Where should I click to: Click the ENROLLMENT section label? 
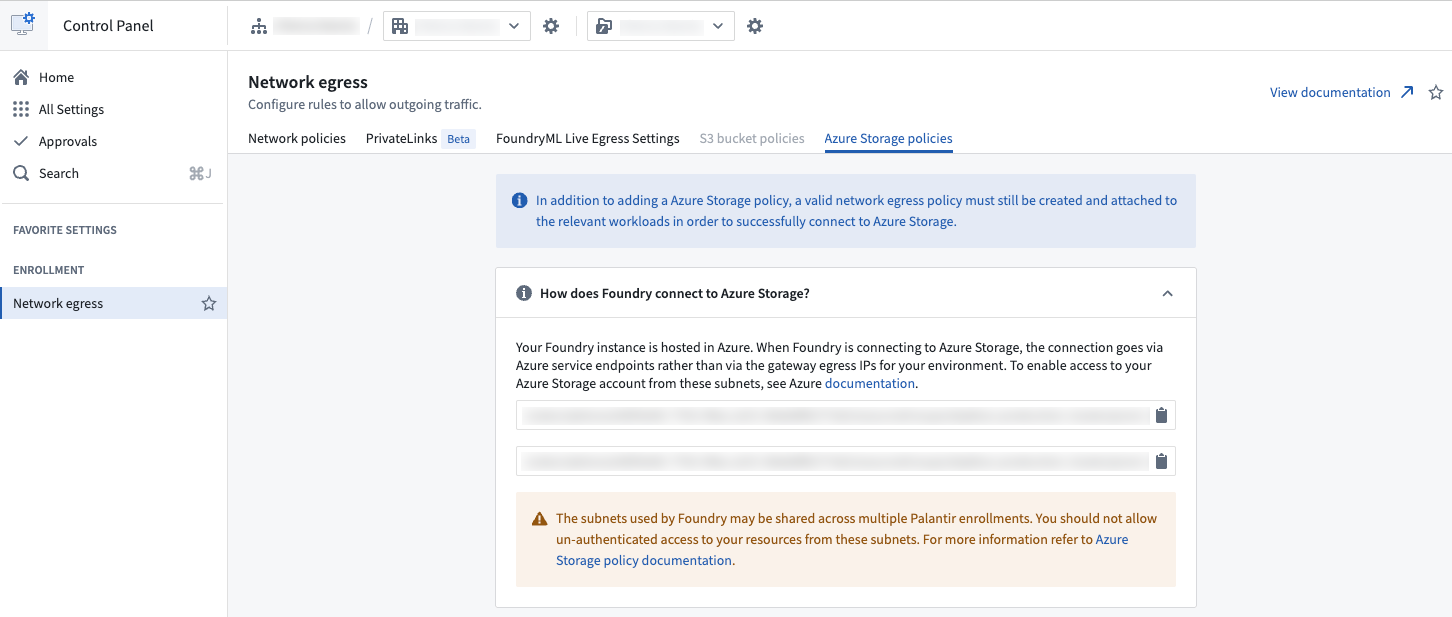(49, 270)
